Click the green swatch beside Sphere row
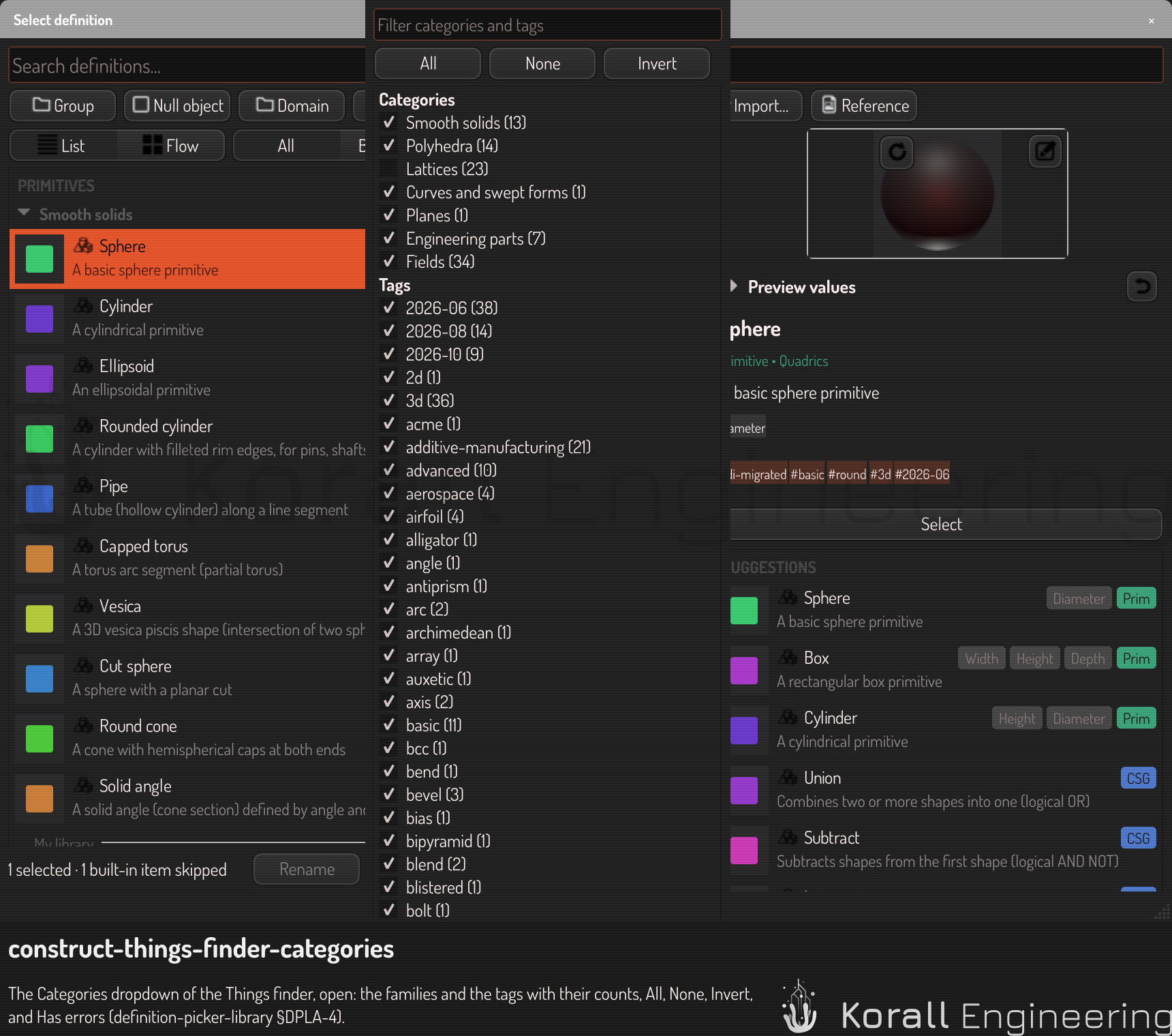 (x=40, y=259)
